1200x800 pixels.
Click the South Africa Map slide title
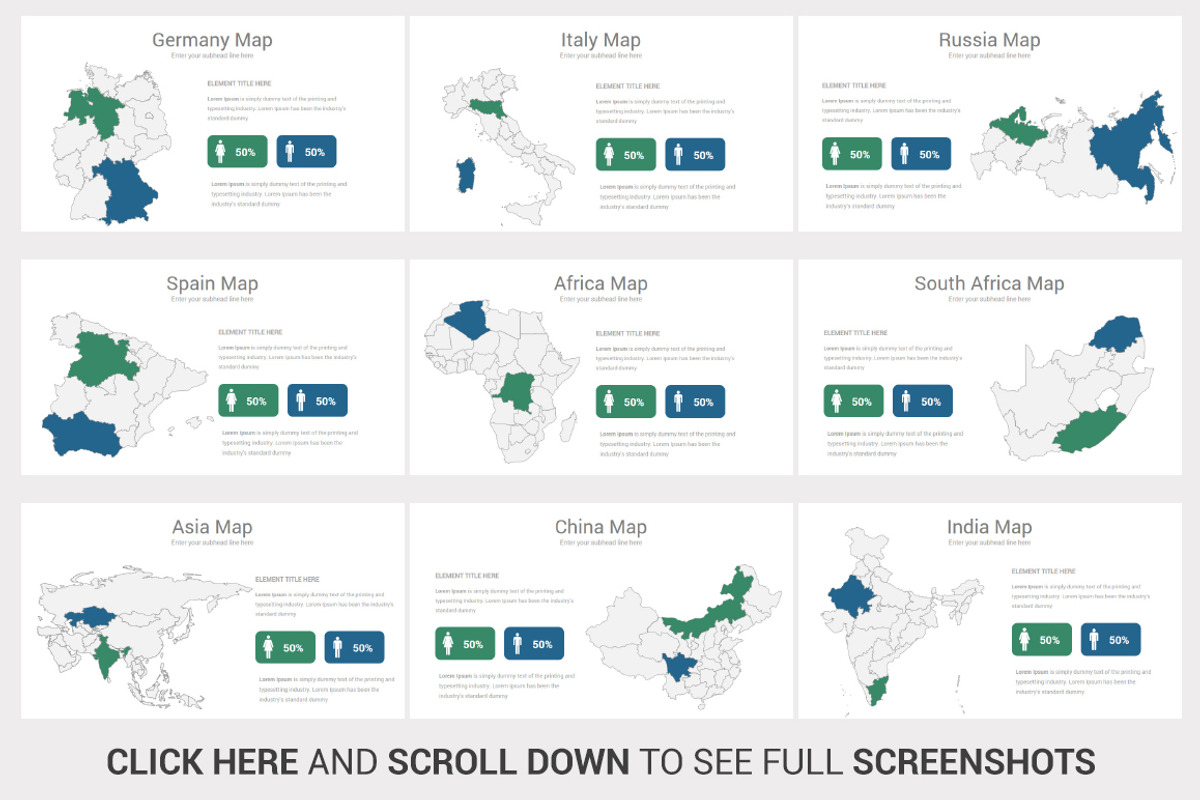[x=989, y=284]
